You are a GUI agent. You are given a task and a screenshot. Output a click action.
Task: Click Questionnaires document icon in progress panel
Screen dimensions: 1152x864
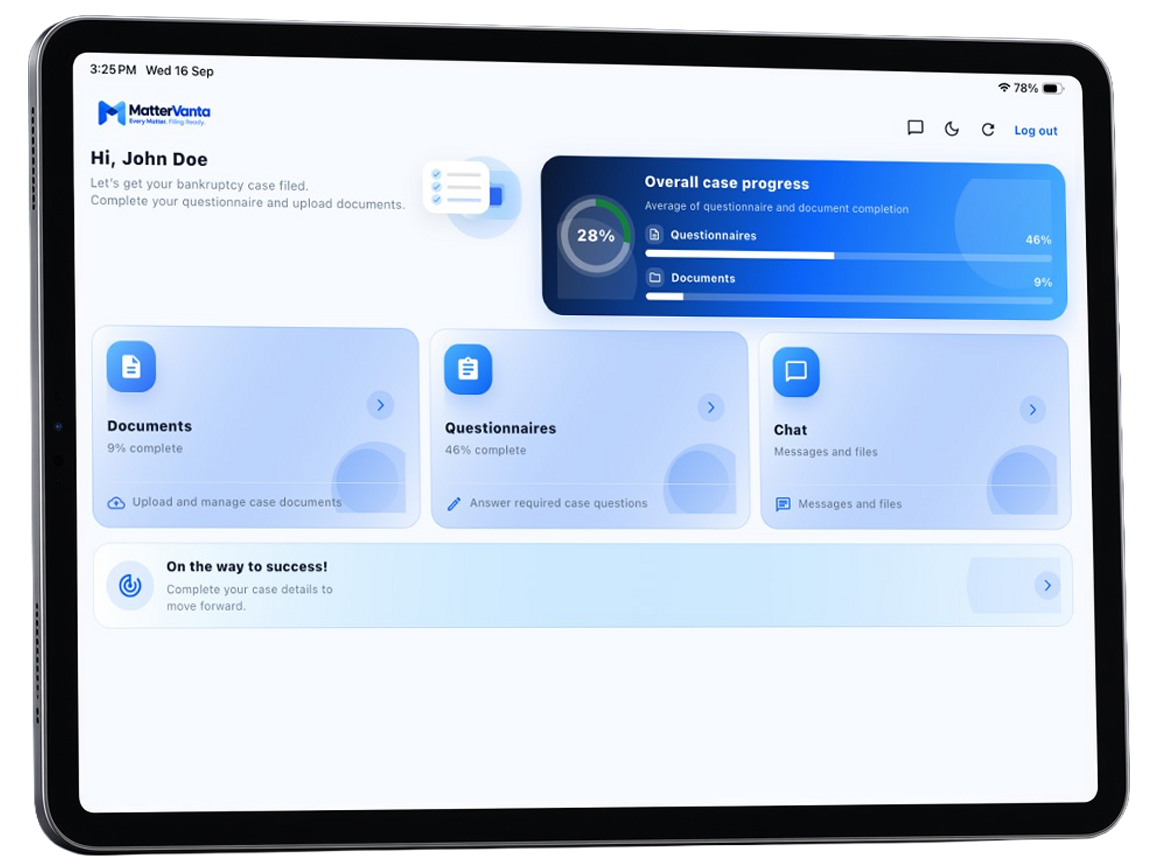click(x=655, y=234)
